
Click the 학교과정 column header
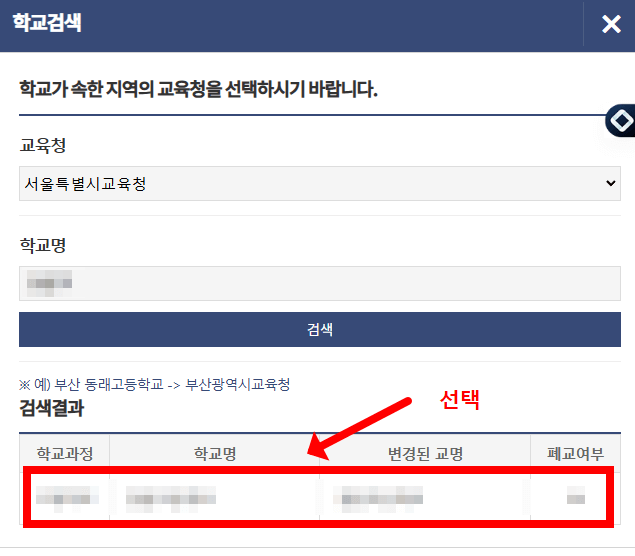65,454
